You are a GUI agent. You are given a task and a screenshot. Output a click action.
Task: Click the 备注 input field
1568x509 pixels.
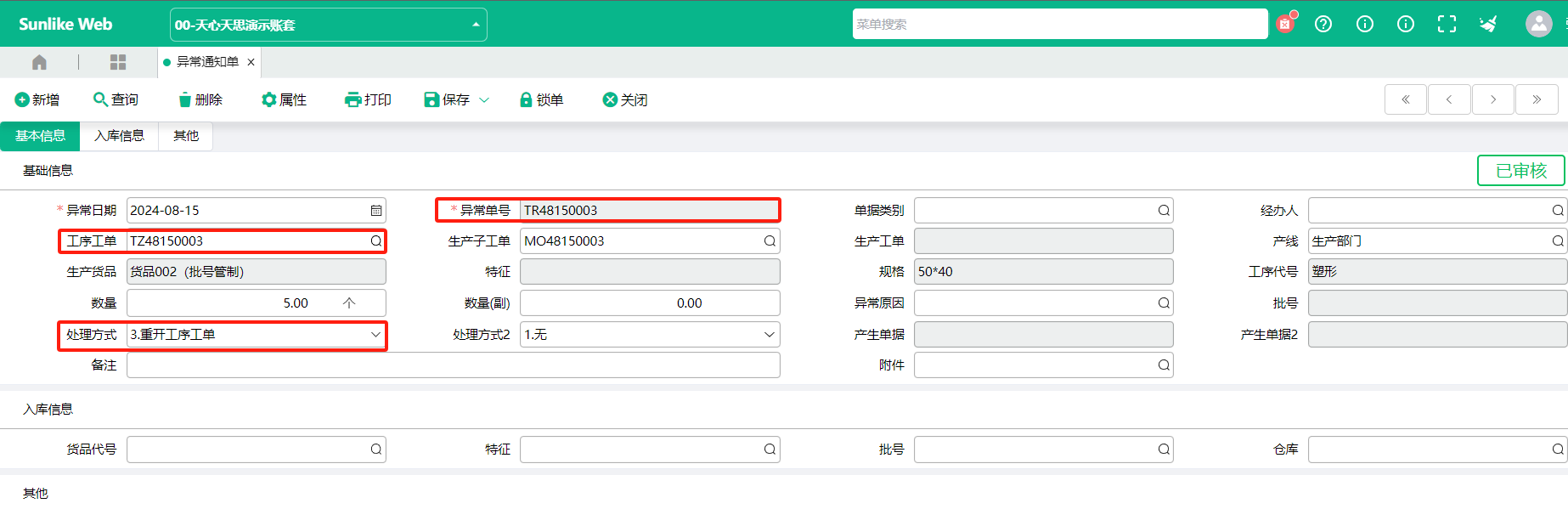tap(453, 365)
